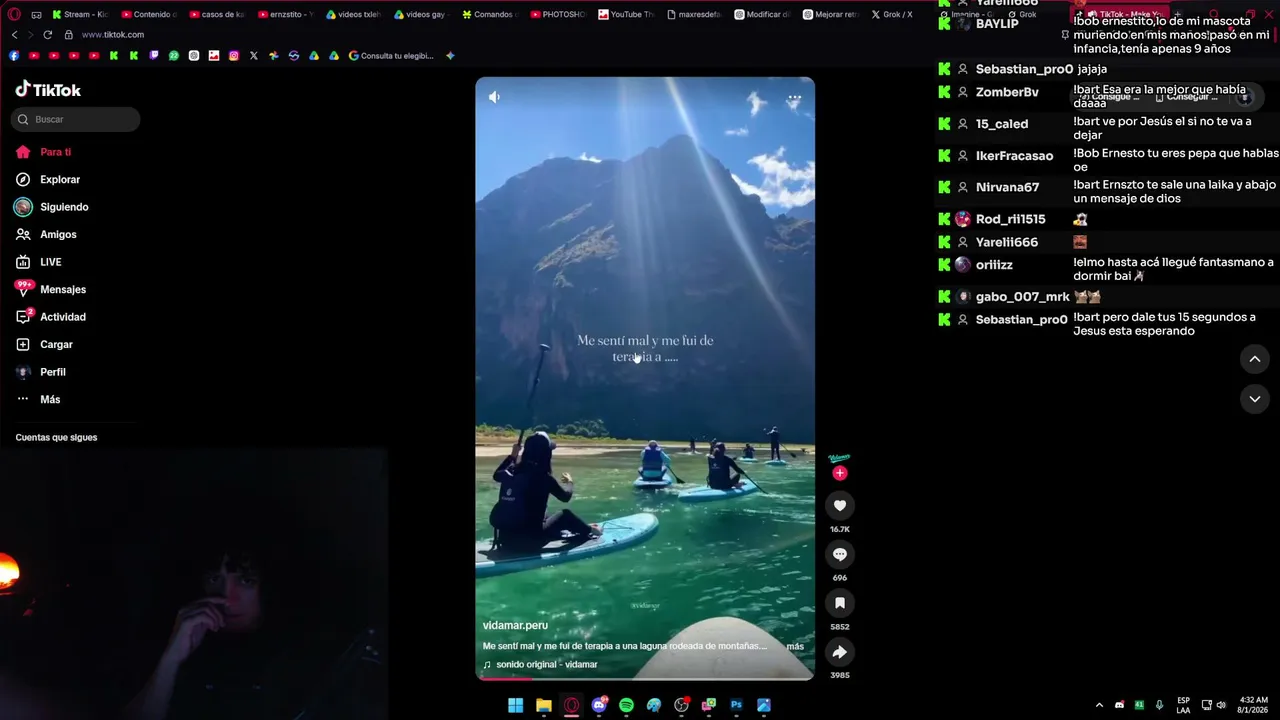This screenshot has width=1280, height=720.
Task: Follow vidamar with the red plus button
Action: click(840, 473)
